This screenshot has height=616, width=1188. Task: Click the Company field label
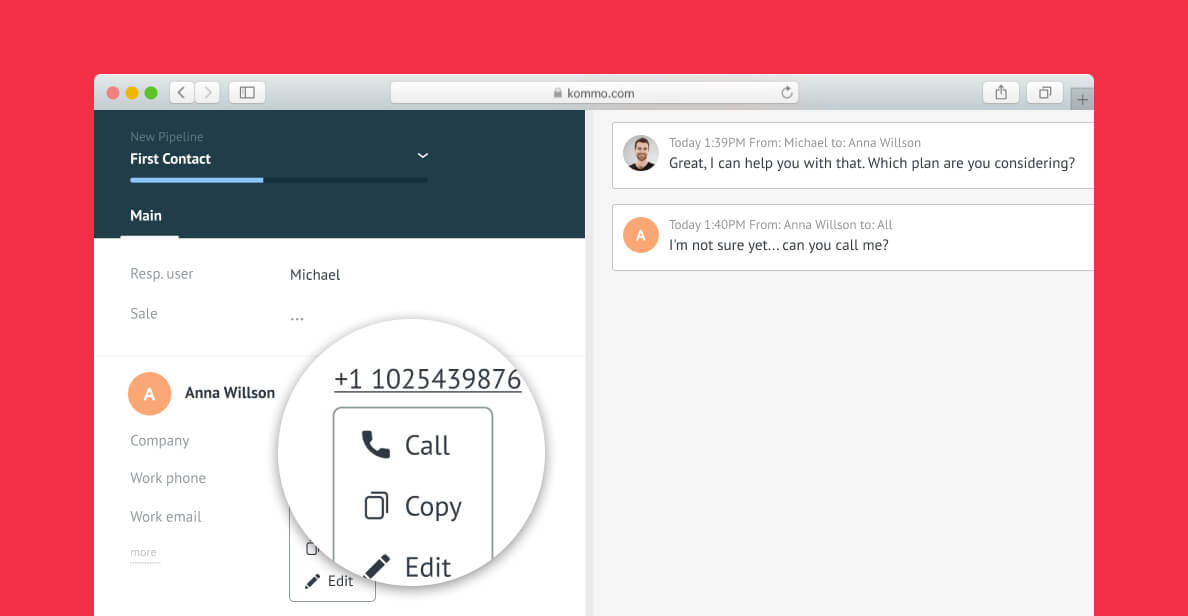pyautogui.click(x=160, y=441)
